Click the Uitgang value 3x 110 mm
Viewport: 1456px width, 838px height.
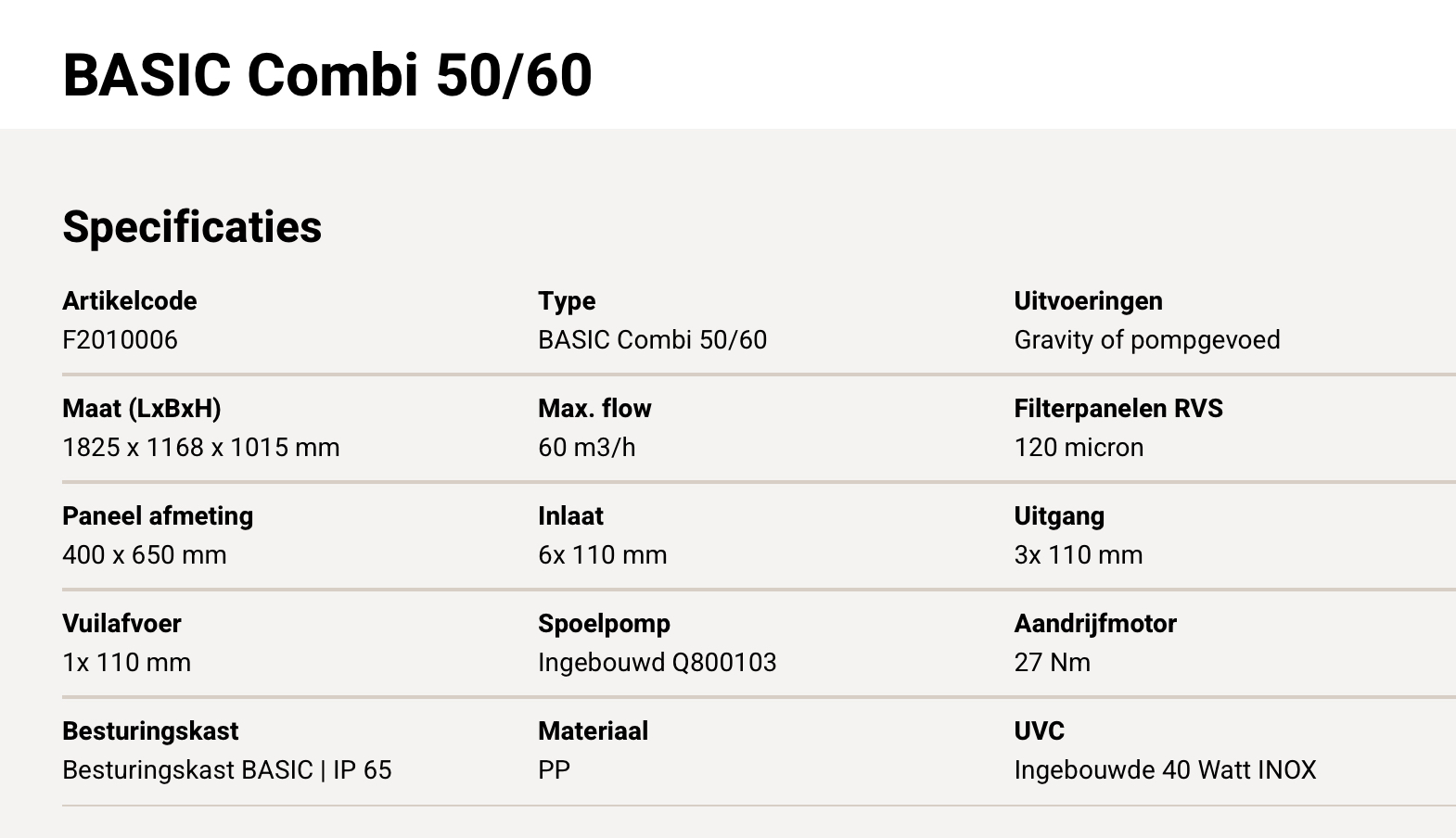(1078, 555)
